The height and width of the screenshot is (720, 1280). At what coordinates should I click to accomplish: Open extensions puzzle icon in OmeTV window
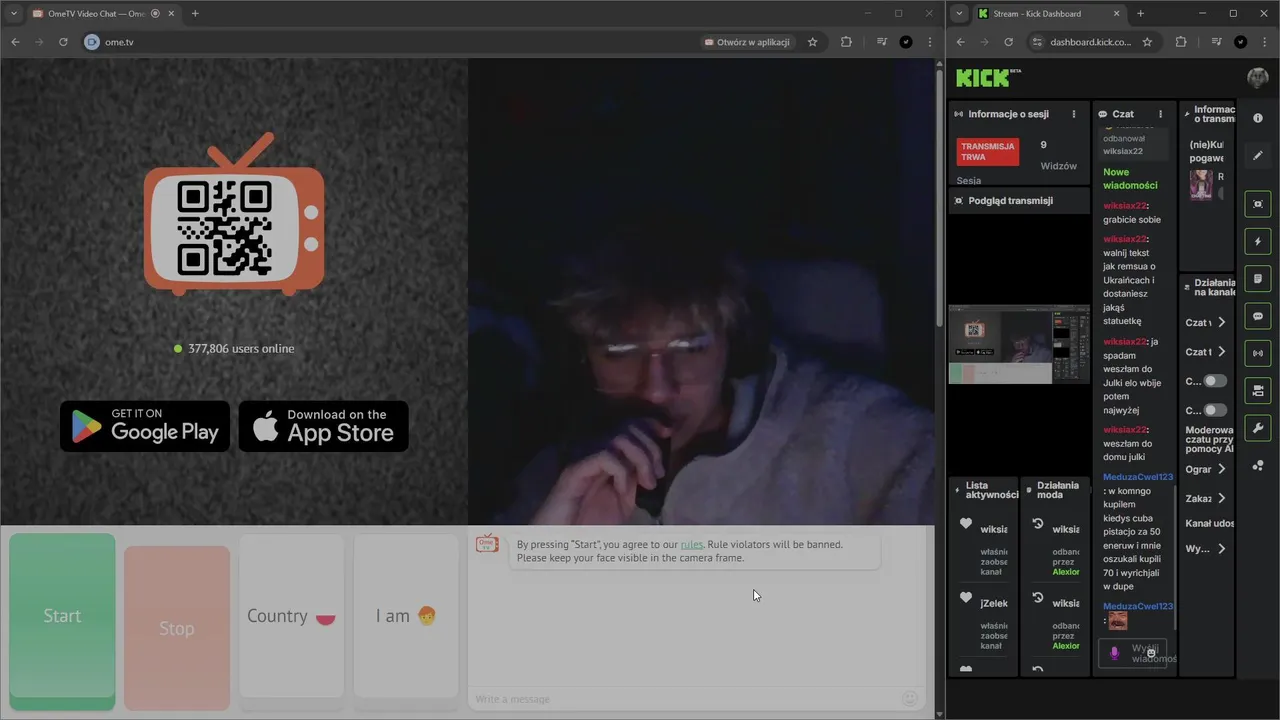coord(846,42)
